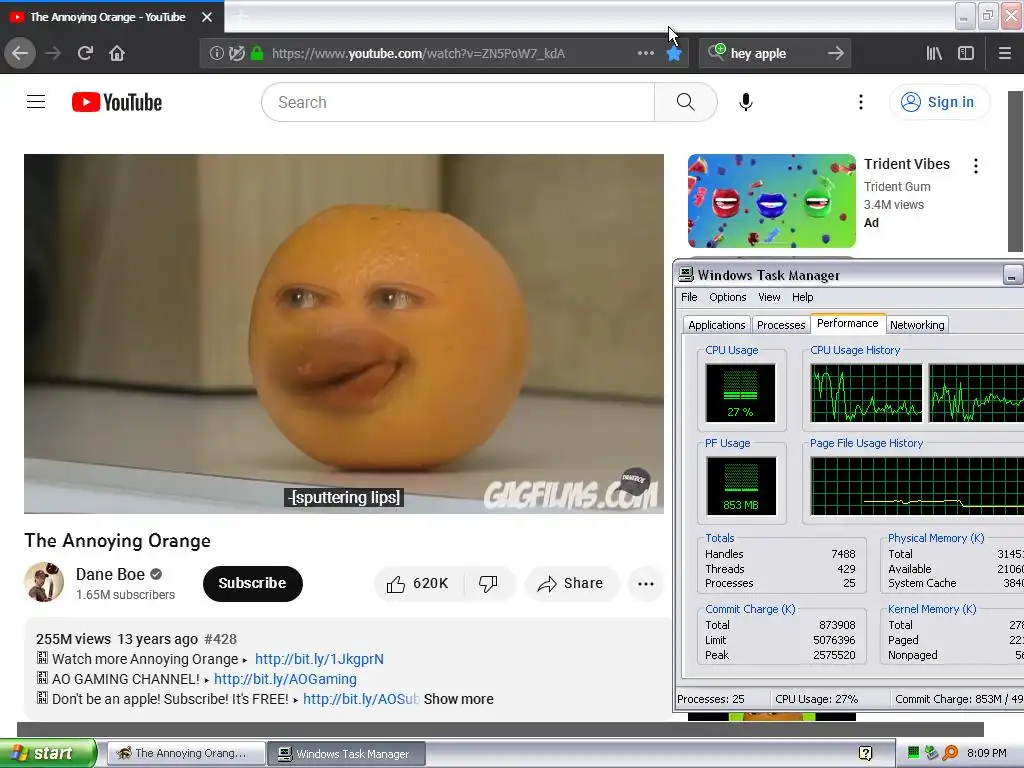
Task: Open the Task Manager File menu
Action: click(689, 297)
